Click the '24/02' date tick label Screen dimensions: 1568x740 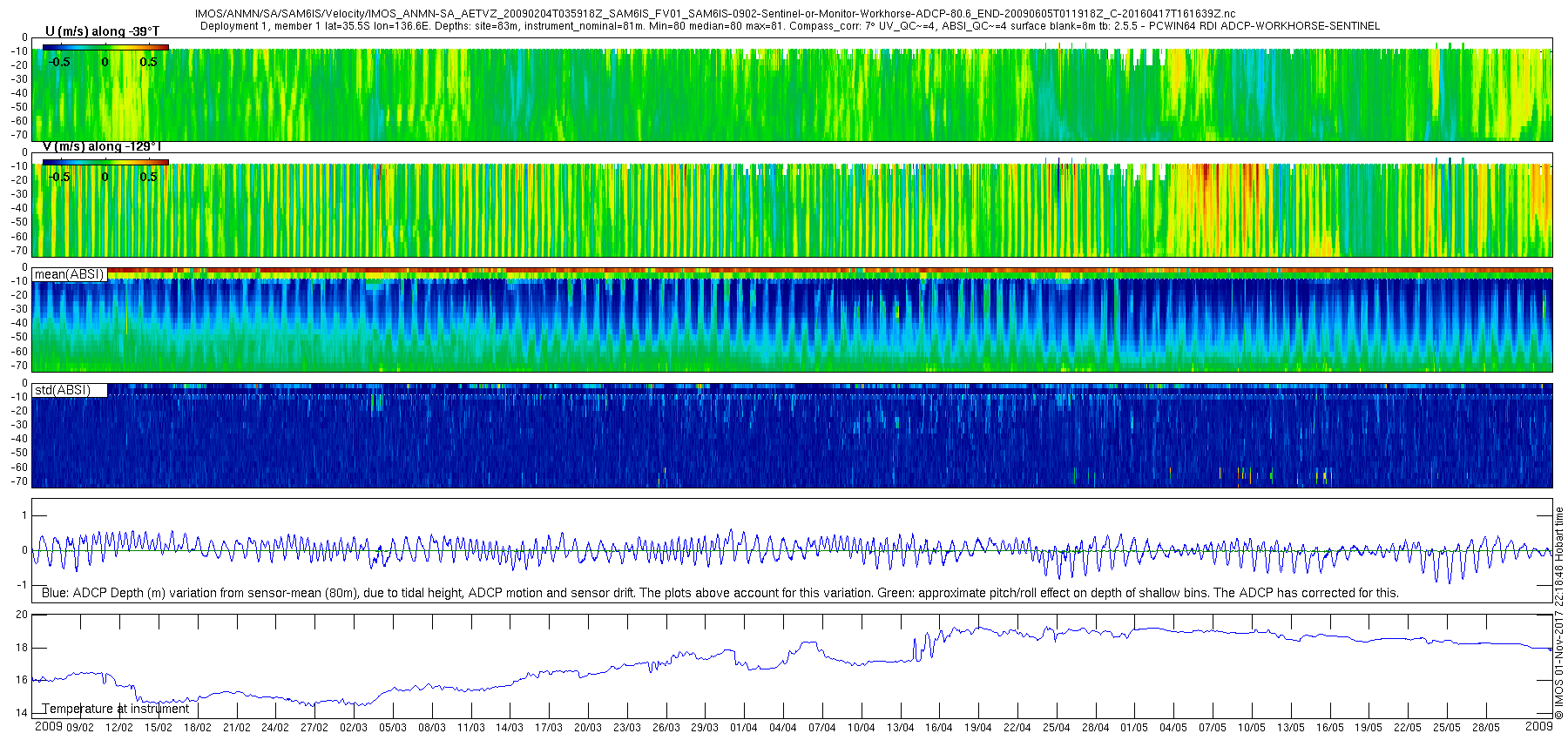(x=275, y=728)
